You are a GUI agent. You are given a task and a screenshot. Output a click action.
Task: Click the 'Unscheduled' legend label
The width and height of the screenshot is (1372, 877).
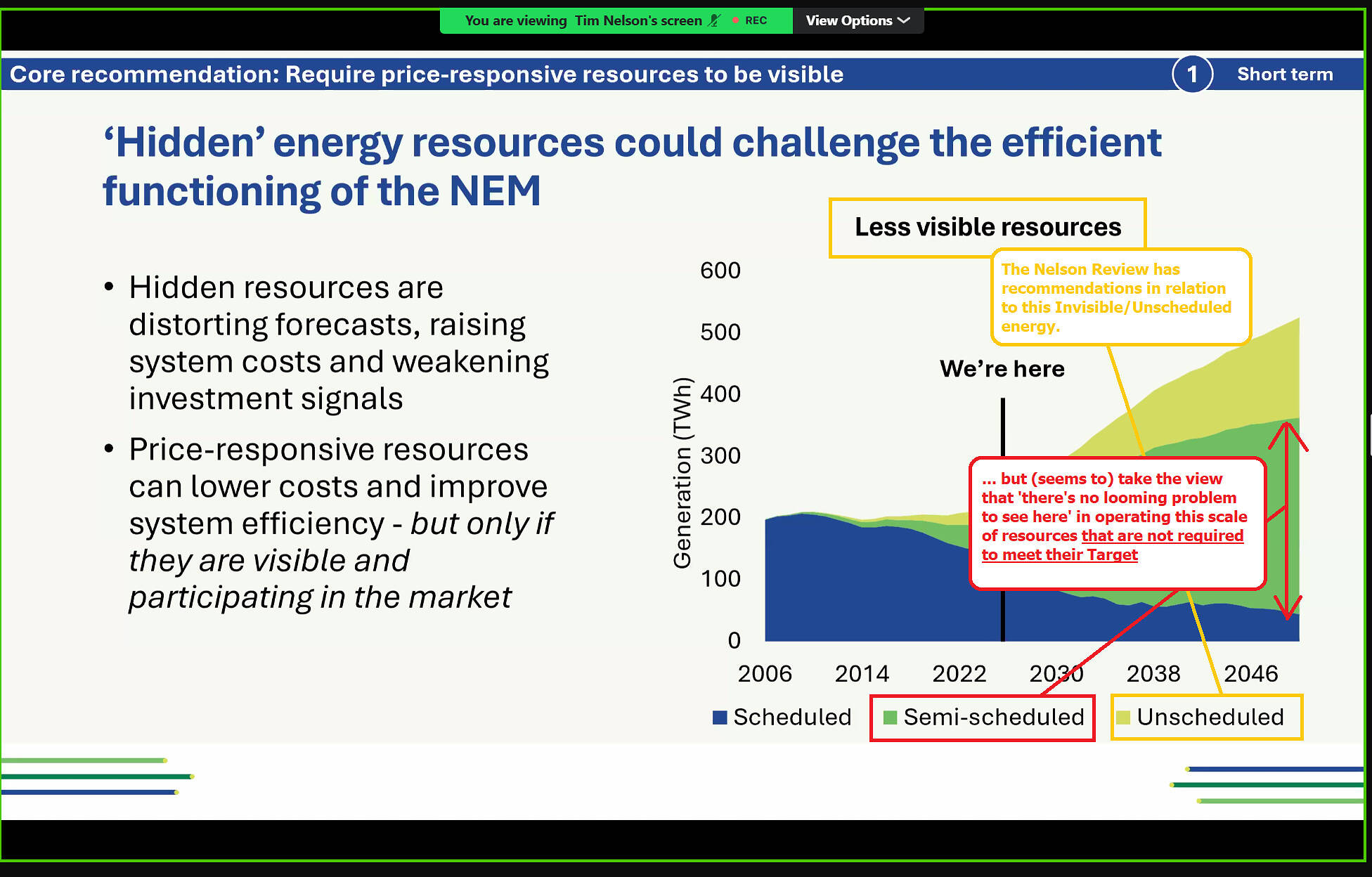coord(1210,717)
